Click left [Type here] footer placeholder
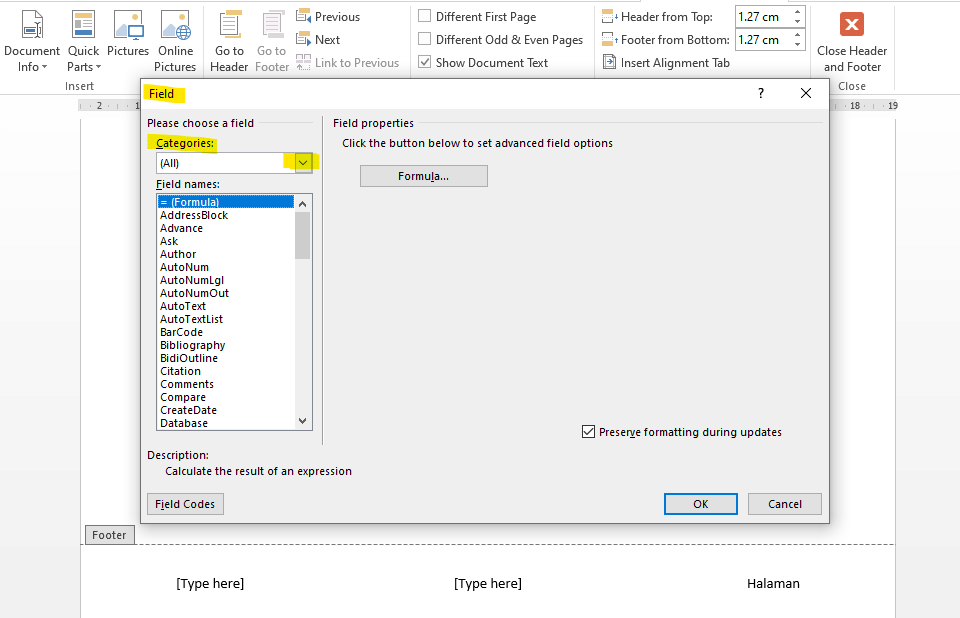The width and height of the screenshot is (960, 618). coord(210,584)
